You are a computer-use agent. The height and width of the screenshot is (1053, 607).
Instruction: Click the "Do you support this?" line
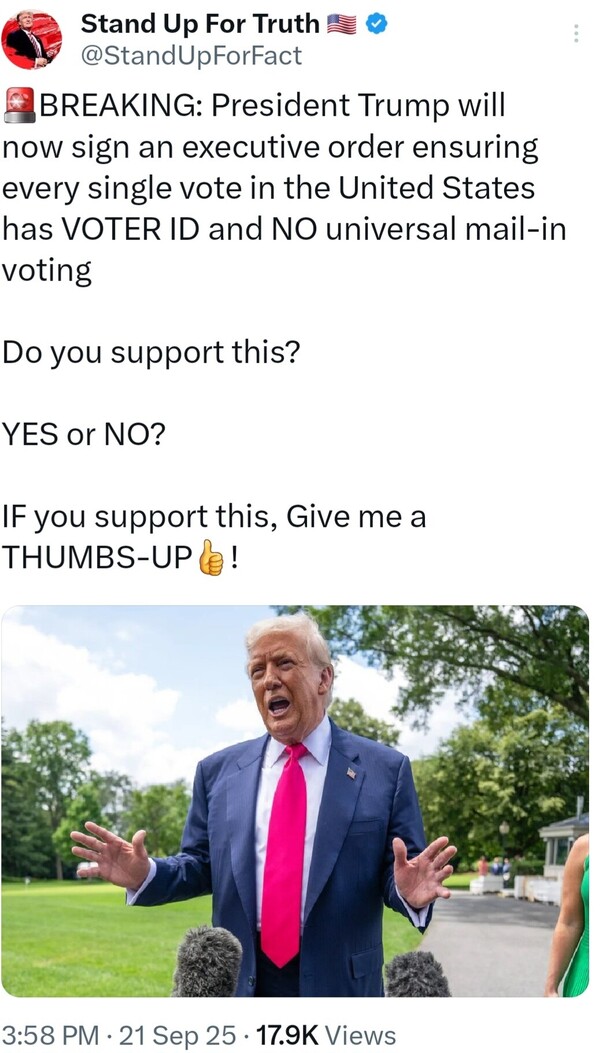(x=151, y=353)
